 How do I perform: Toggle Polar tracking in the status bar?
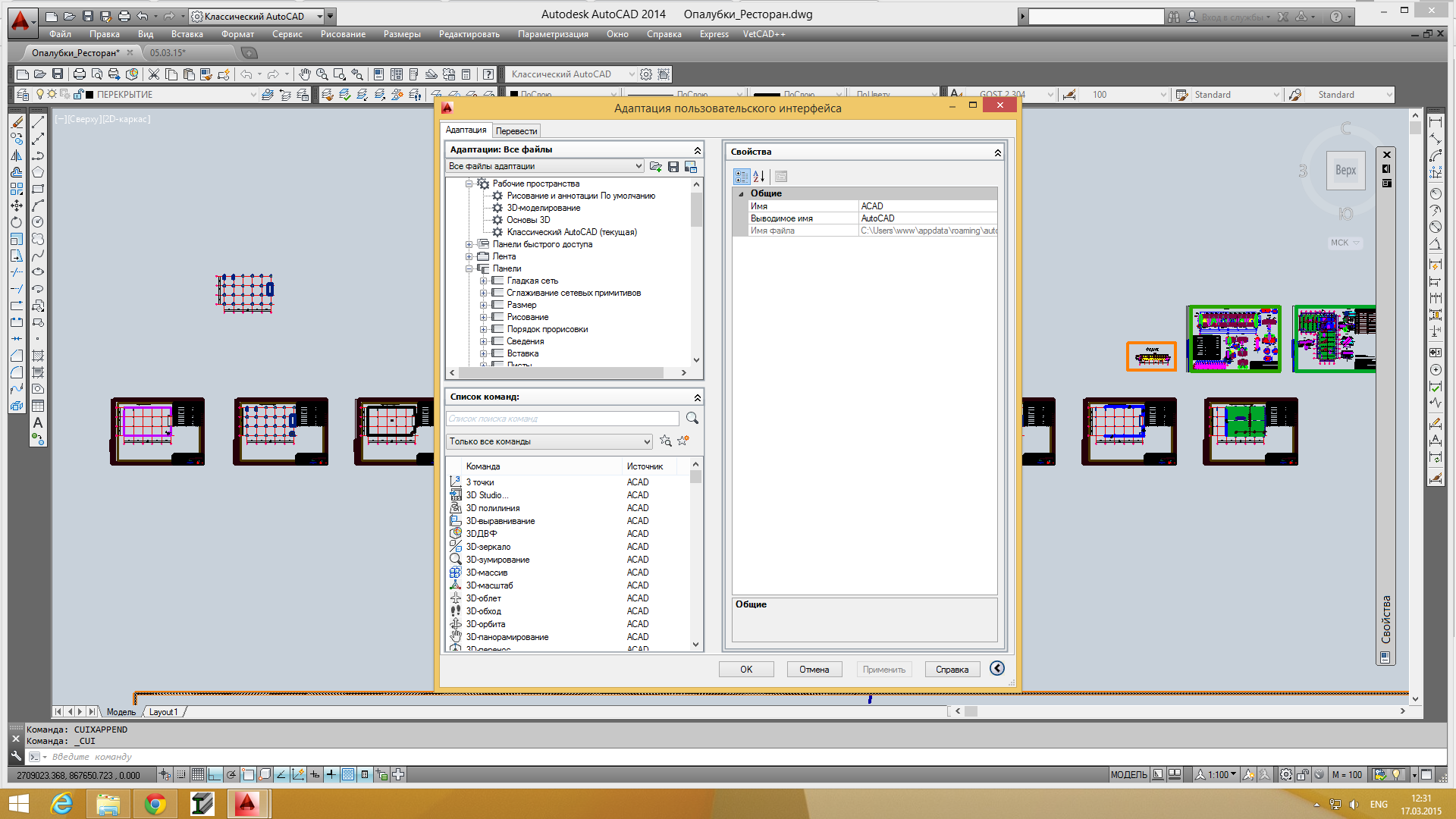(231, 774)
